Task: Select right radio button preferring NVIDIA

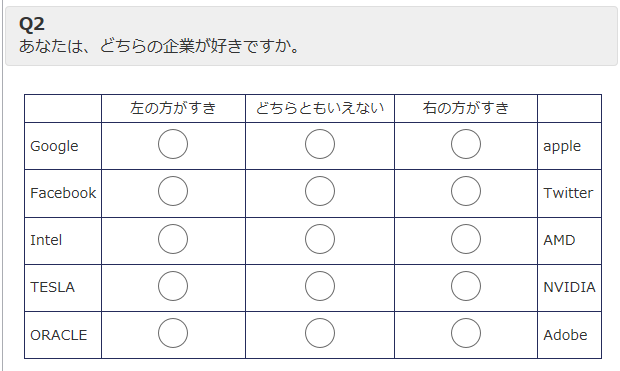Action: (x=466, y=286)
